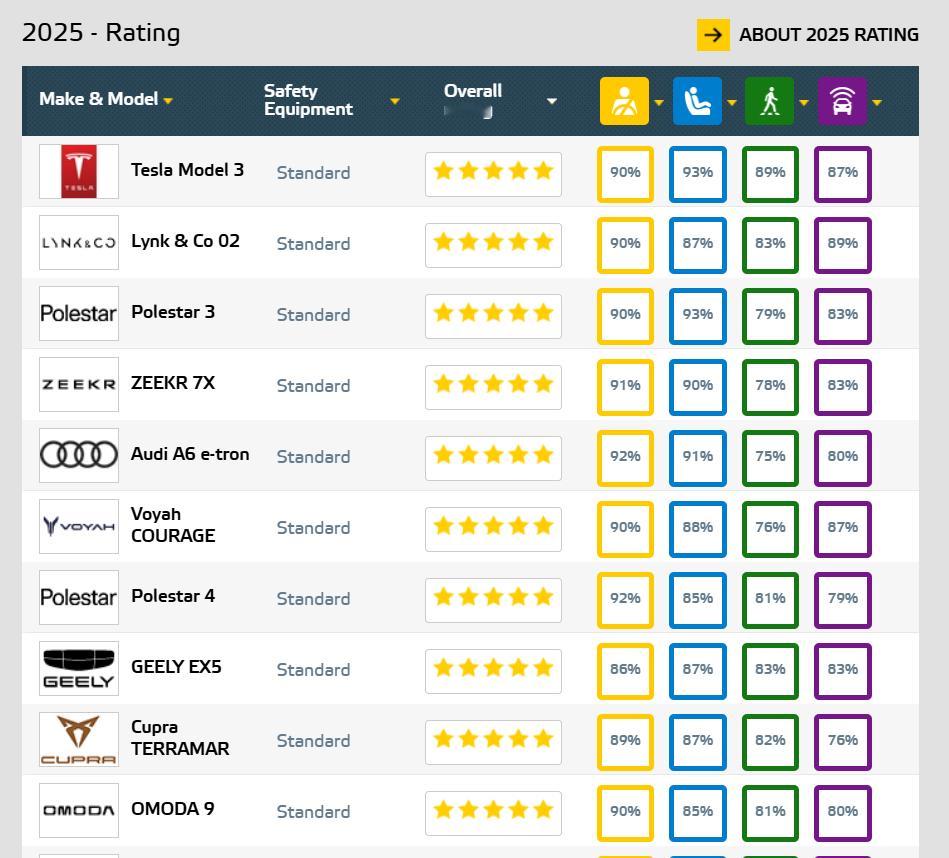This screenshot has height=858, width=949.
Task: Click OMODA 9 five-star rating box
Action: 493,813
